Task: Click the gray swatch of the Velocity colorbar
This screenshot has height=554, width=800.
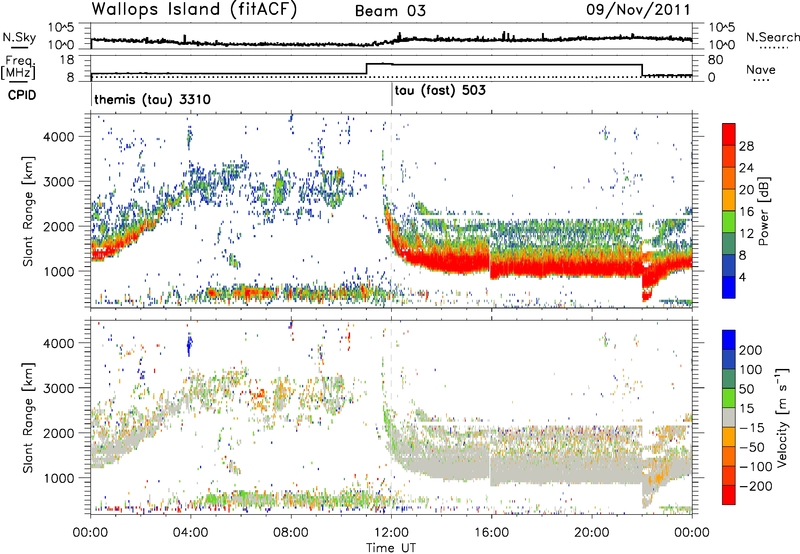Action: pos(729,418)
